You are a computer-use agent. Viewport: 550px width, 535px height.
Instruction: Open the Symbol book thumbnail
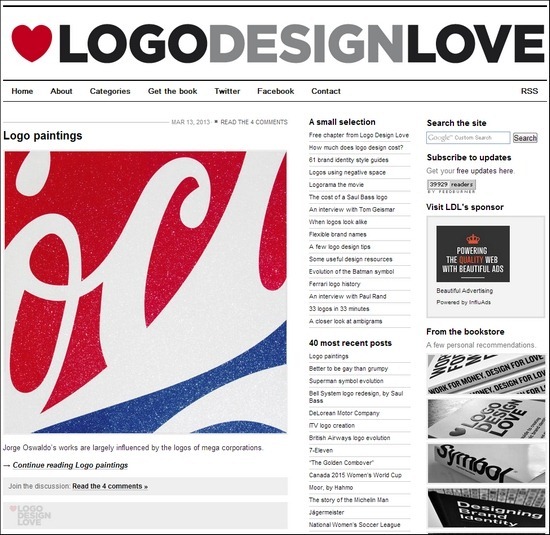point(486,463)
